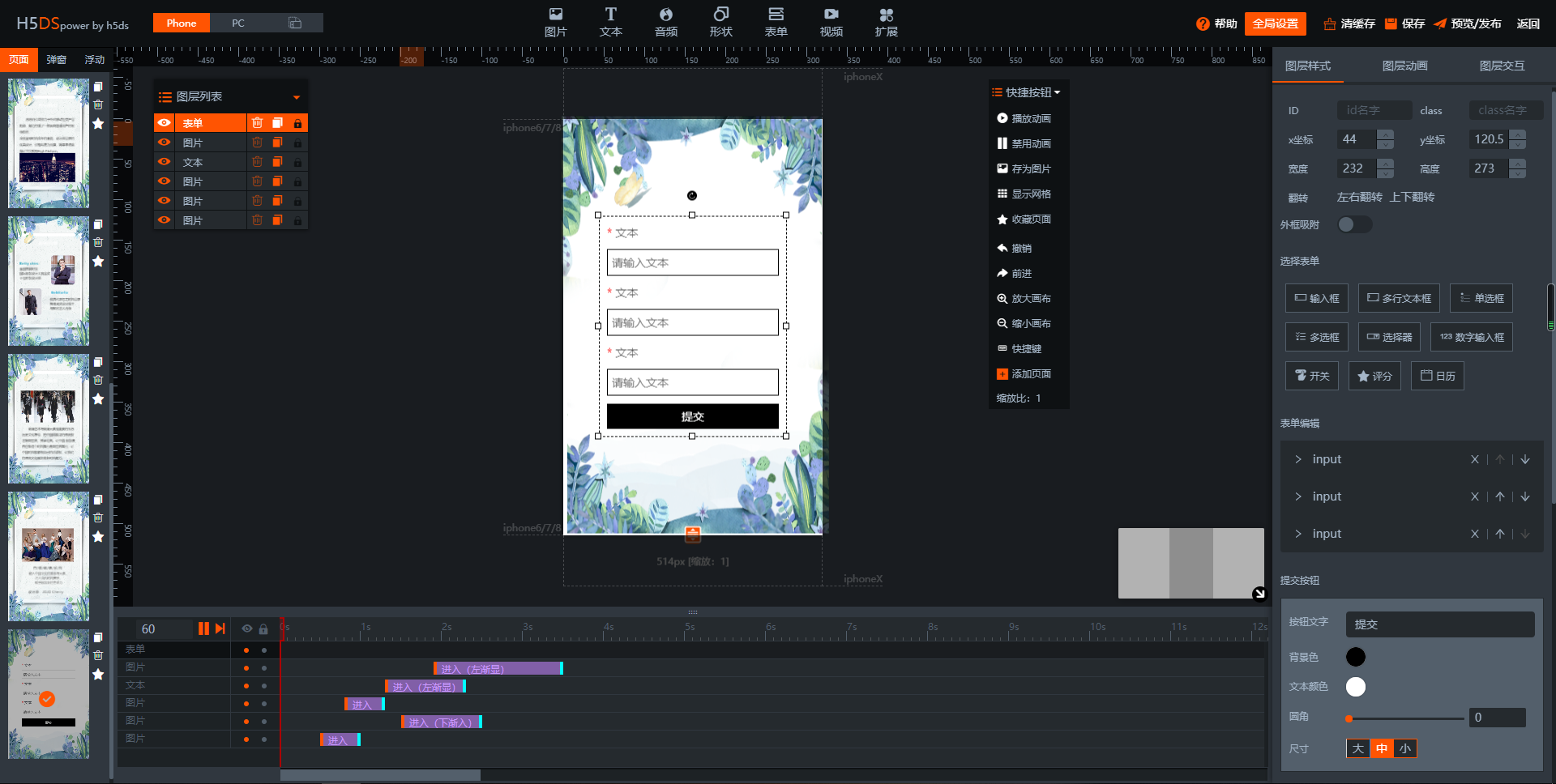Image resolution: width=1556 pixels, height=784 pixels.
Task: Click the 图片 image tool icon
Action: click(555, 22)
